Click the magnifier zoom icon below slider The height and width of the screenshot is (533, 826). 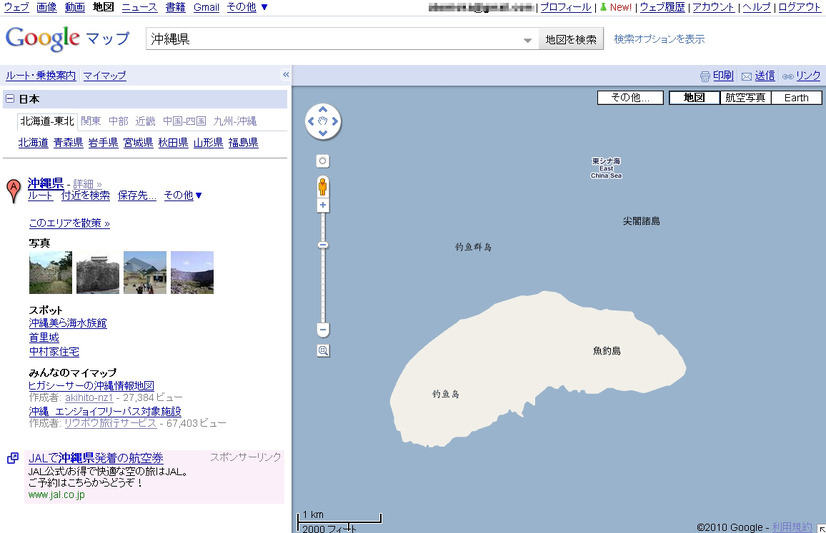[323, 351]
